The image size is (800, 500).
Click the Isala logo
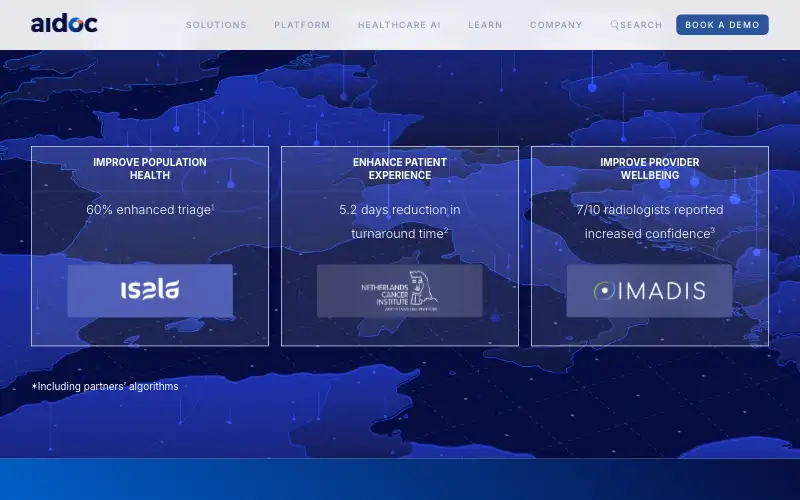pos(150,290)
